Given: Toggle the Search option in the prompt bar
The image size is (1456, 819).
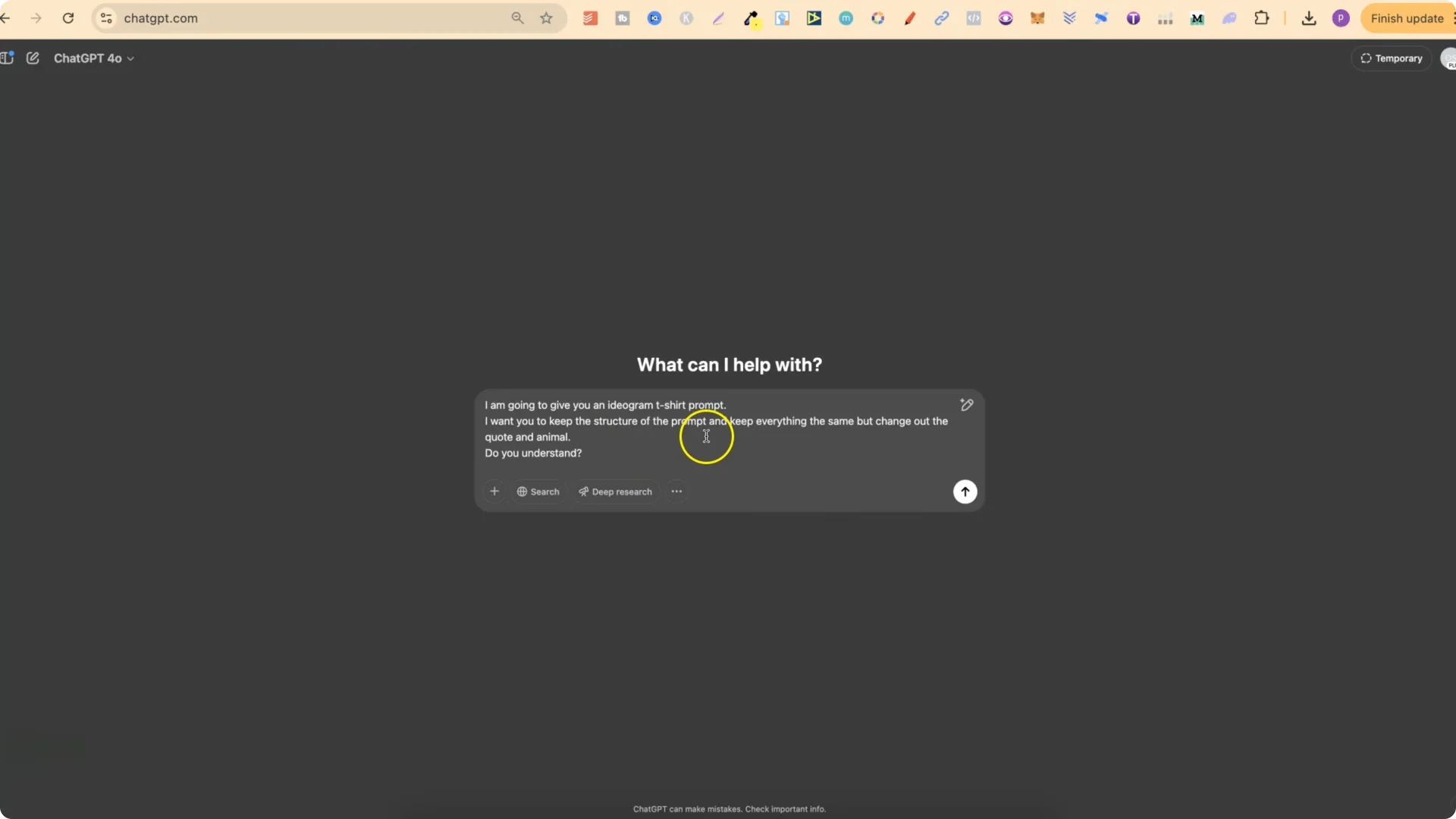Looking at the screenshot, I should click(x=538, y=491).
